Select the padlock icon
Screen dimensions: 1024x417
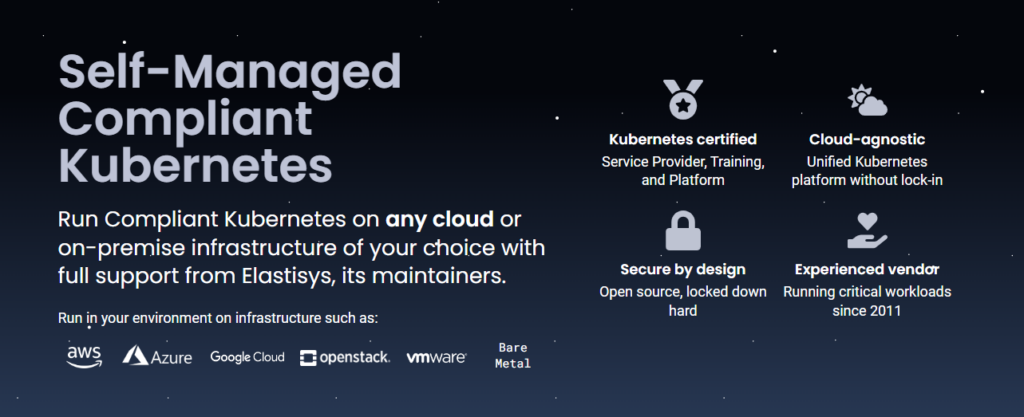click(x=683, y=231)
